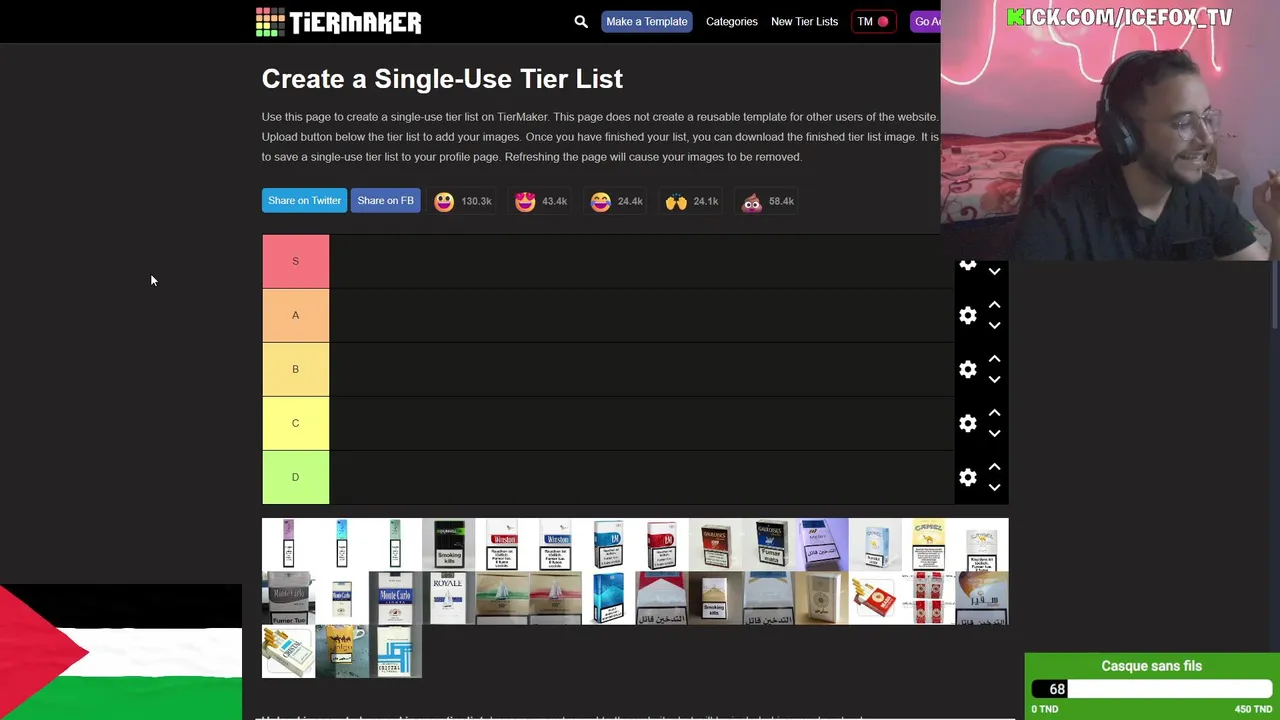Pick the green slim cigarette pack image
The height and width of the screenshot is (720, 1280).
[395, 544]
